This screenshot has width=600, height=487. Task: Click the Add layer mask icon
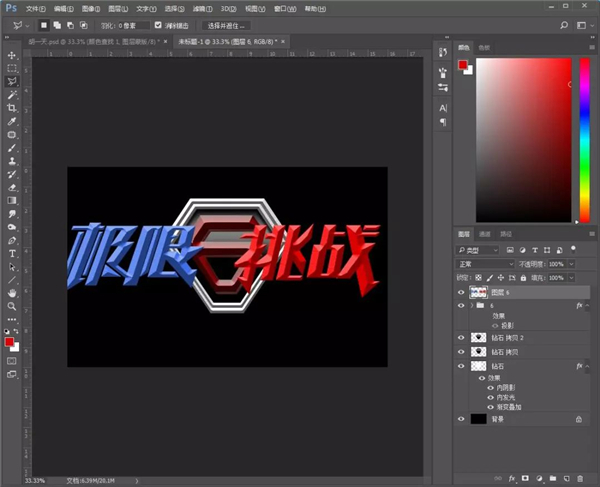point(525,478)
